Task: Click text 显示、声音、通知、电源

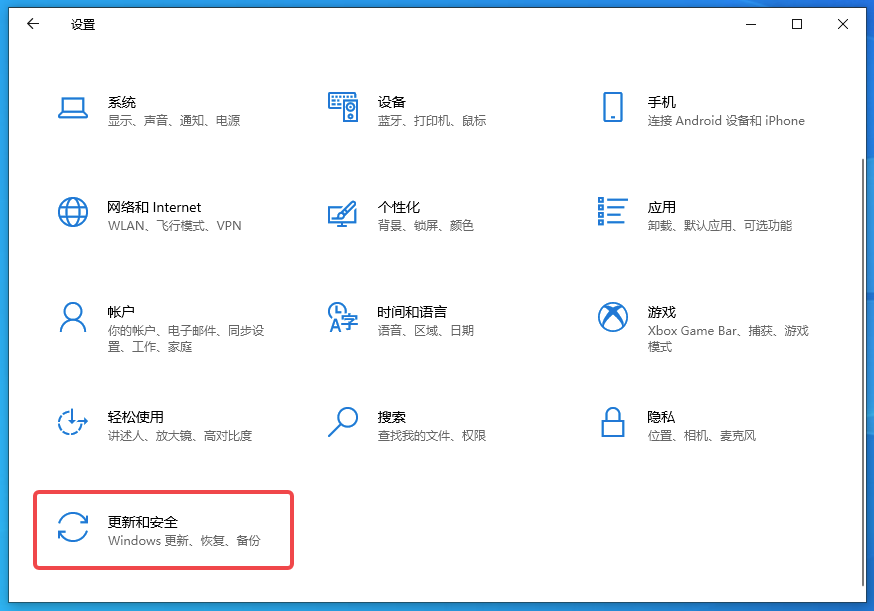Action: (174, 121)
